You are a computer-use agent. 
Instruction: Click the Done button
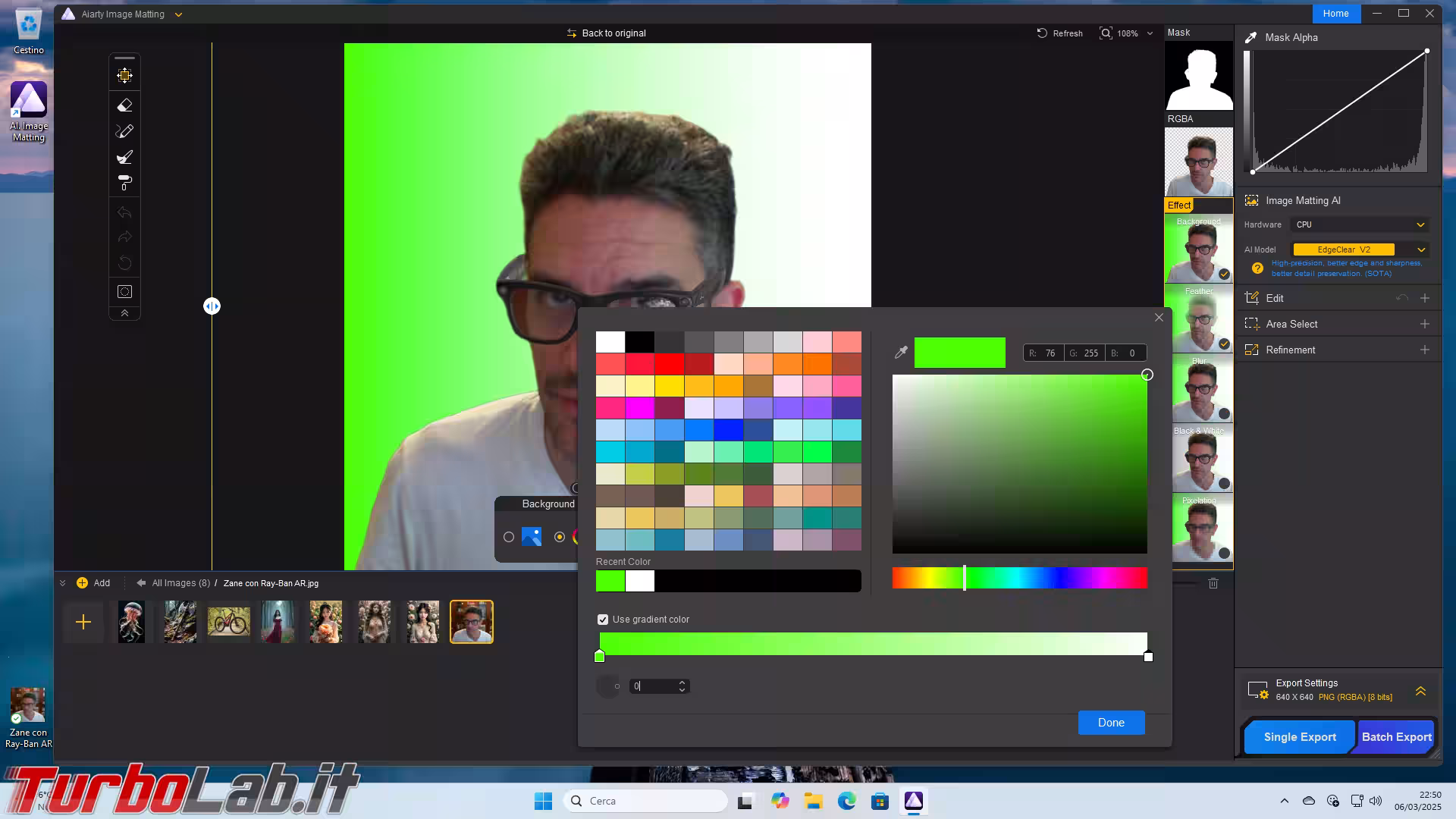pyautogui.click(x=1111, y=723)
